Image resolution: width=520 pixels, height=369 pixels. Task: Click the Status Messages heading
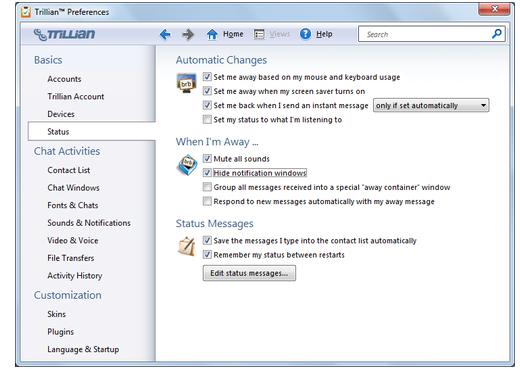point(215,223)
